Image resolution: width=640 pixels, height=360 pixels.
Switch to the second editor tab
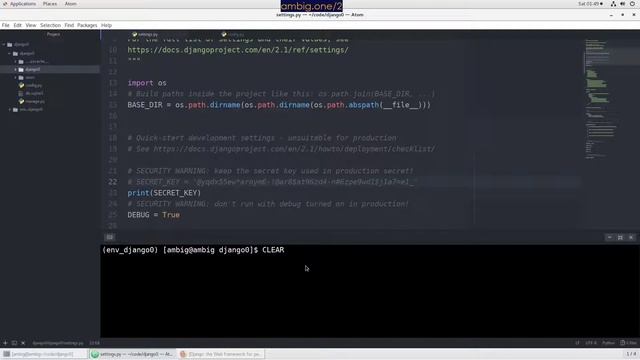[x=233, y=35]
